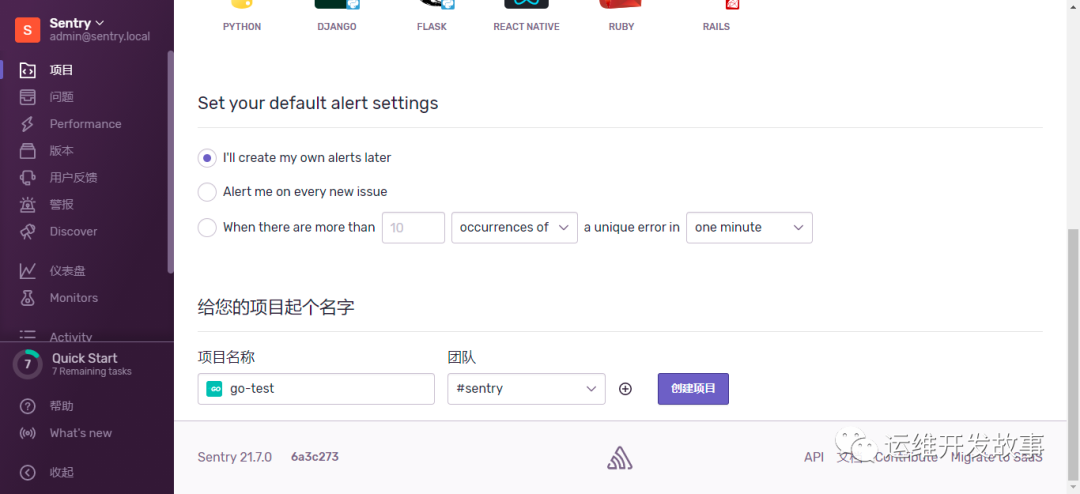Screen dimensions: 1080x494
Task: Expand the Sentry organization dropdown
Action: pos(76,23)
